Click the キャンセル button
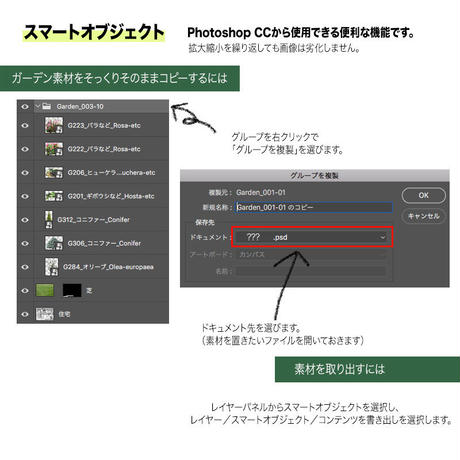Screen dimensions: 460x460 (x=423, y=216)
